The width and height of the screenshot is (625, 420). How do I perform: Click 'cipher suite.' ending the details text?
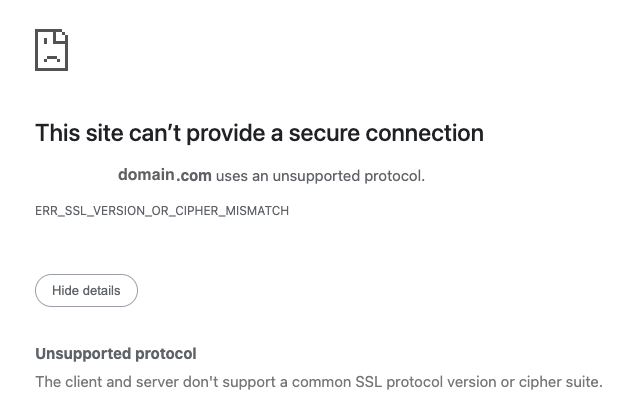tap(561, 383)
